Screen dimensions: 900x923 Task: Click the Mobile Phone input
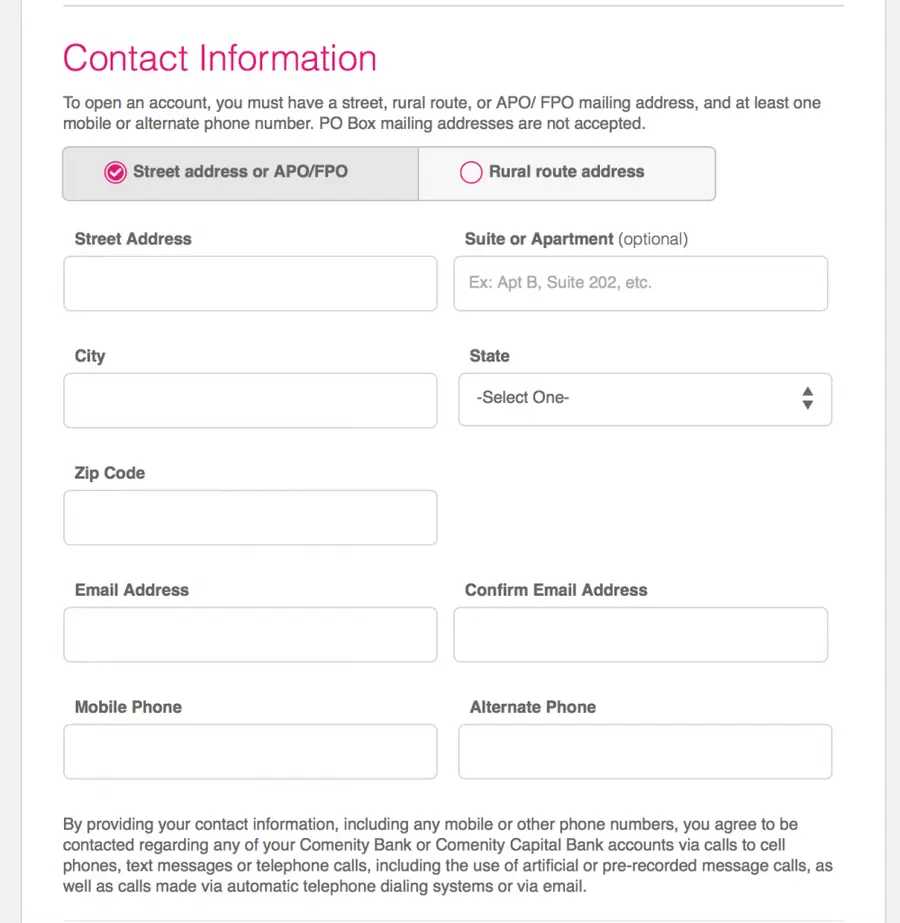click(250, 751)
